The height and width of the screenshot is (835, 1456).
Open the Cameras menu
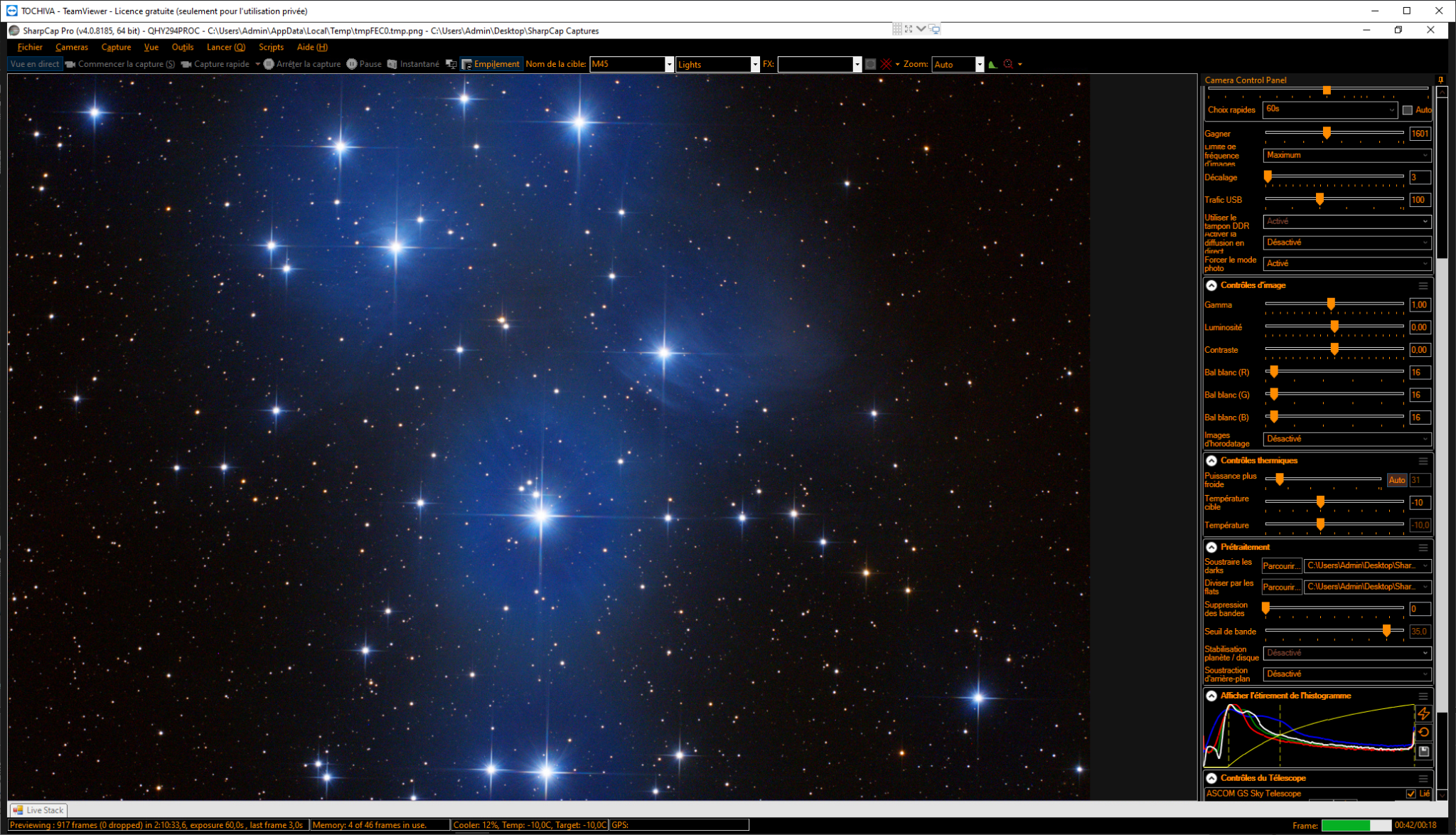click(72, 47)
